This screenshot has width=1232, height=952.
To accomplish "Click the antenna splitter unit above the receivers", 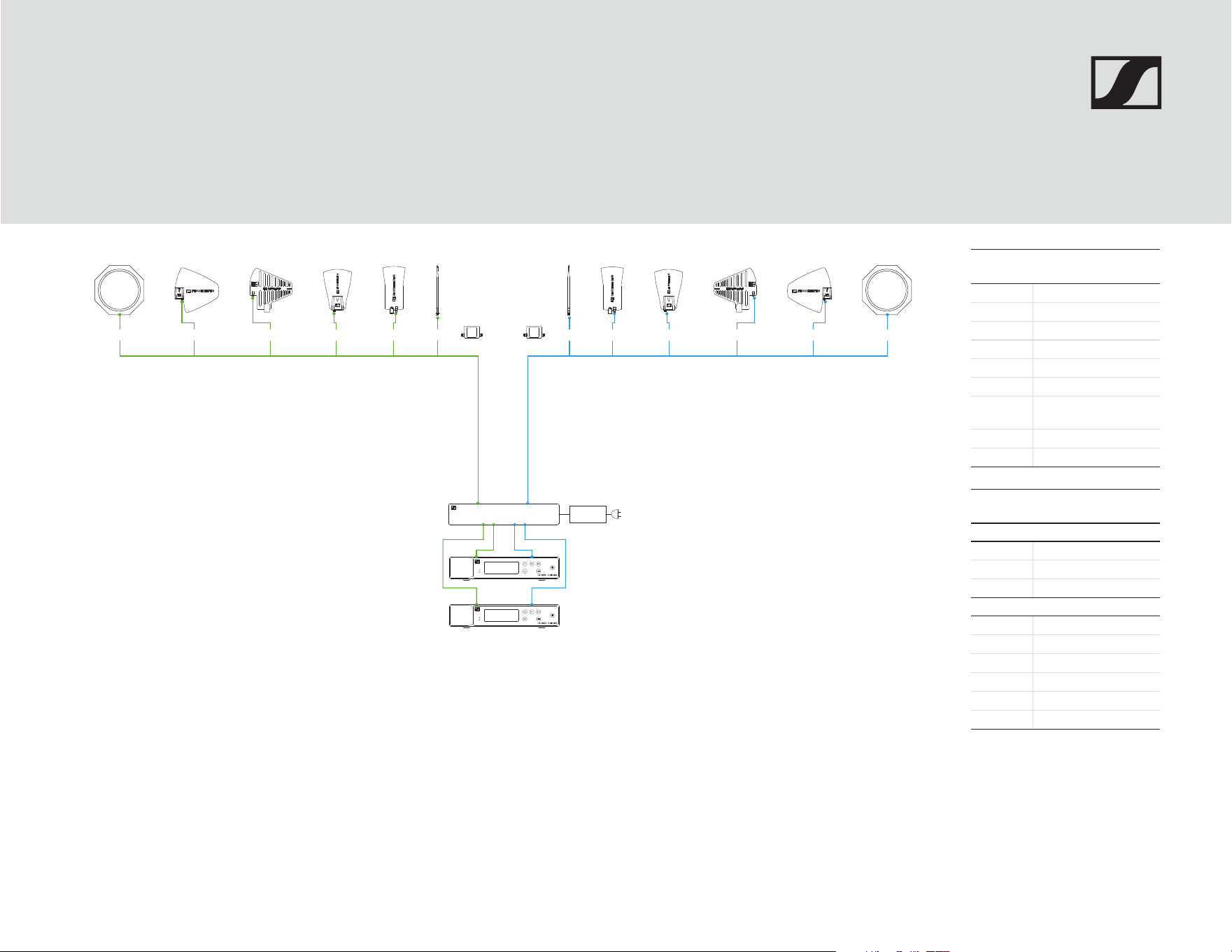I will click(503, 514).
